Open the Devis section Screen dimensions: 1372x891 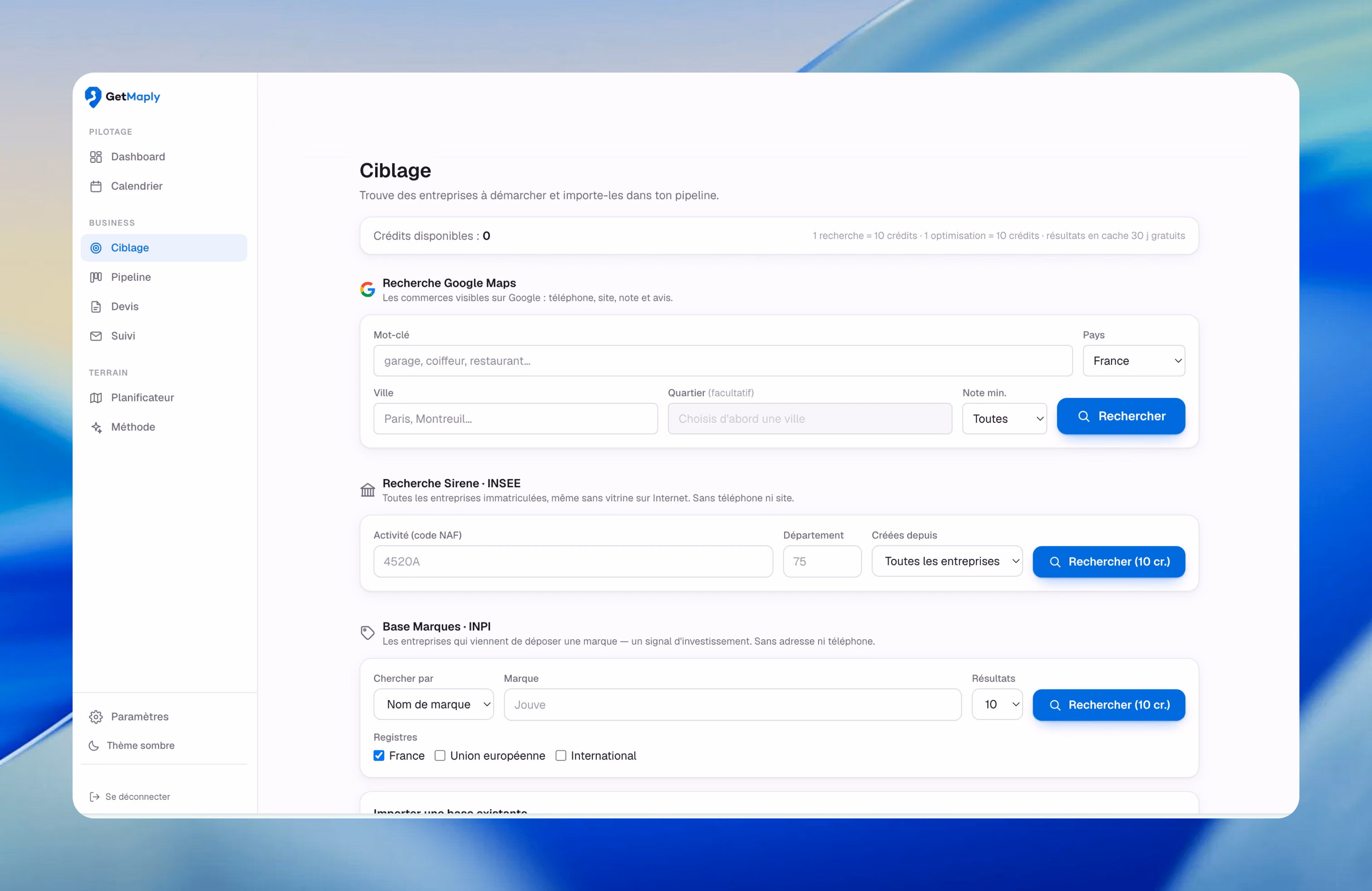point(164,307)
